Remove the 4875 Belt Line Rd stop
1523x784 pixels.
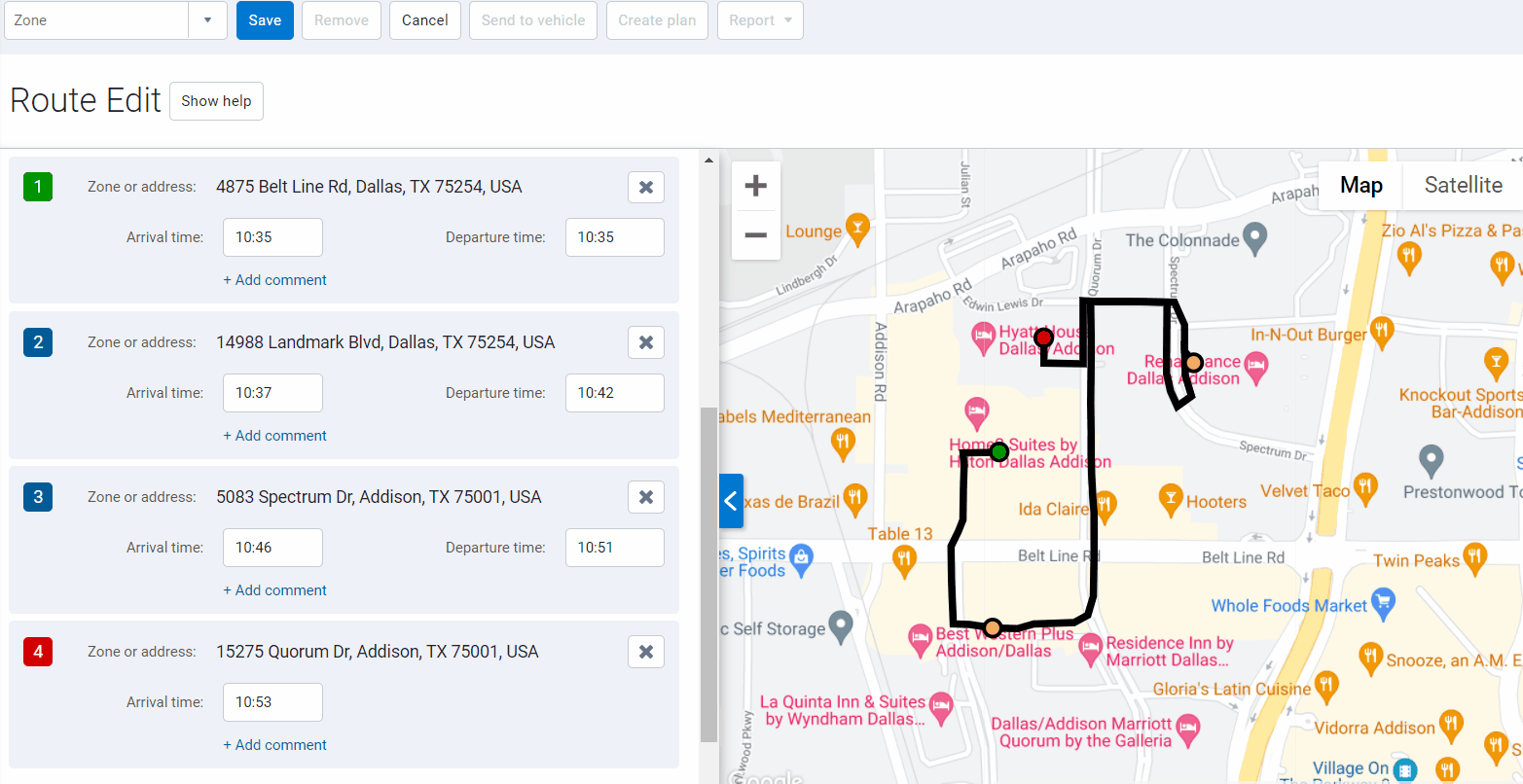(645, 187)
